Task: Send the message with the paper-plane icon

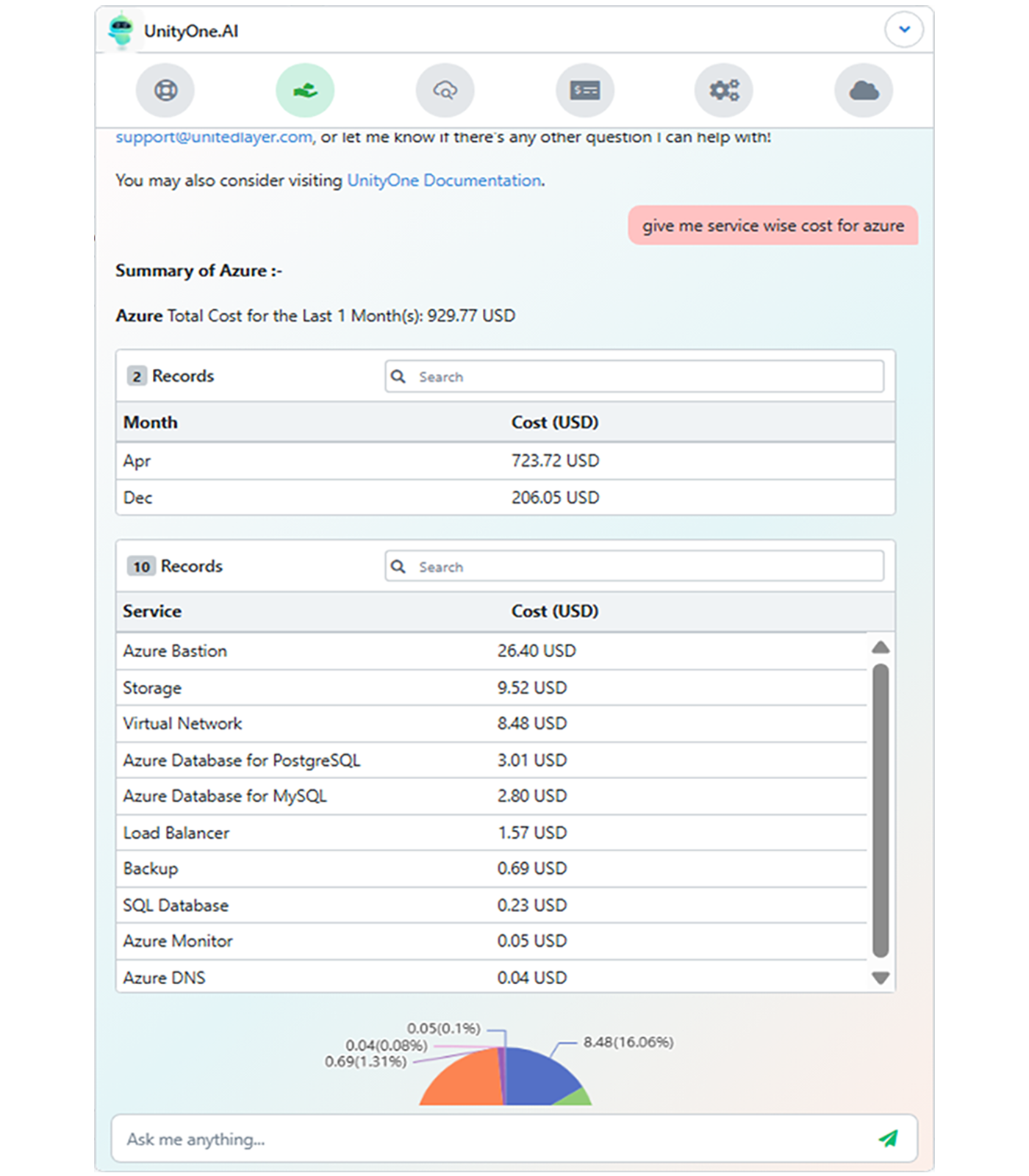Action: point(888,1139)
